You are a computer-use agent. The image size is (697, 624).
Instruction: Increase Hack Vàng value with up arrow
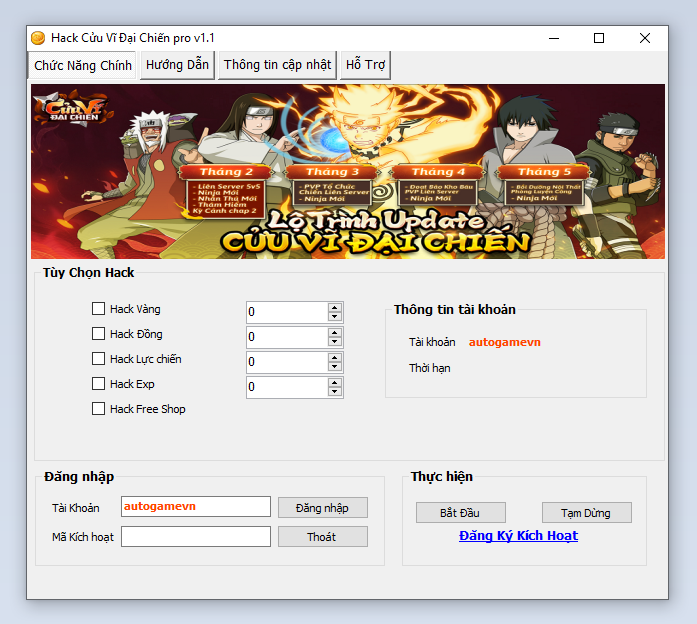(335, 307)
